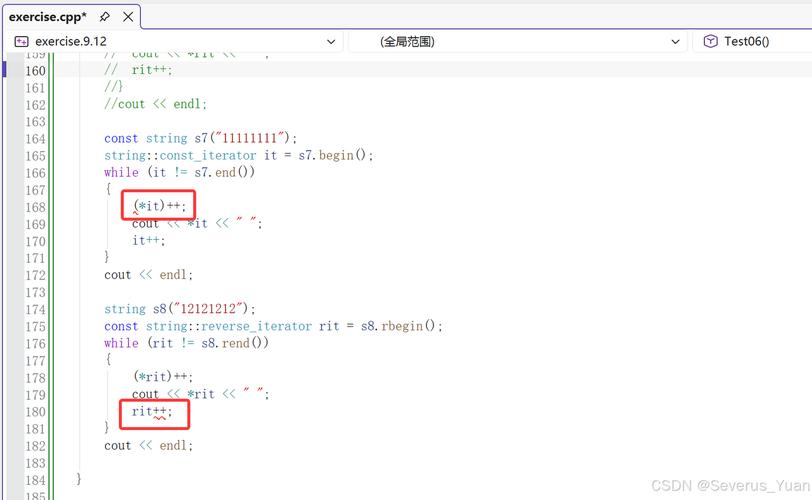Click line number 168 in the gutter
The image size is (812, 500).
coord(35,207)
